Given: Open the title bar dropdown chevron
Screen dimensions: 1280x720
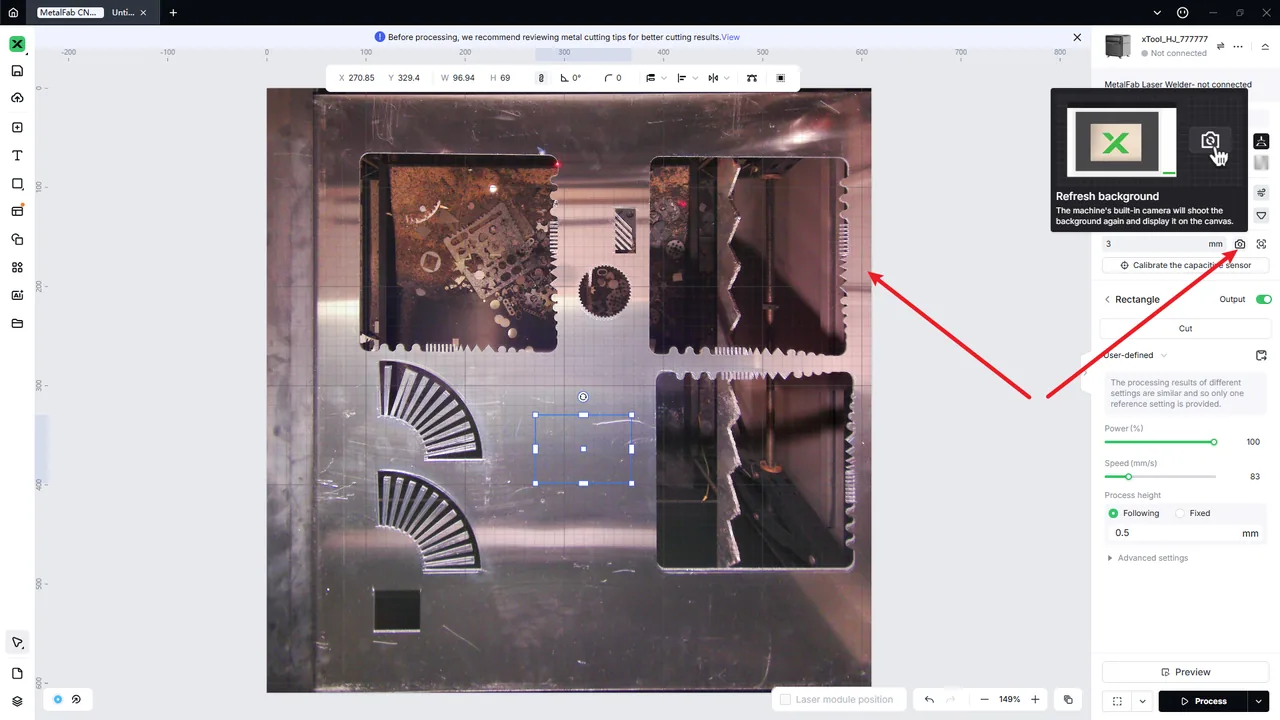Looking at the screenshot, I should pyautogui.click(x=1158, y=13).
